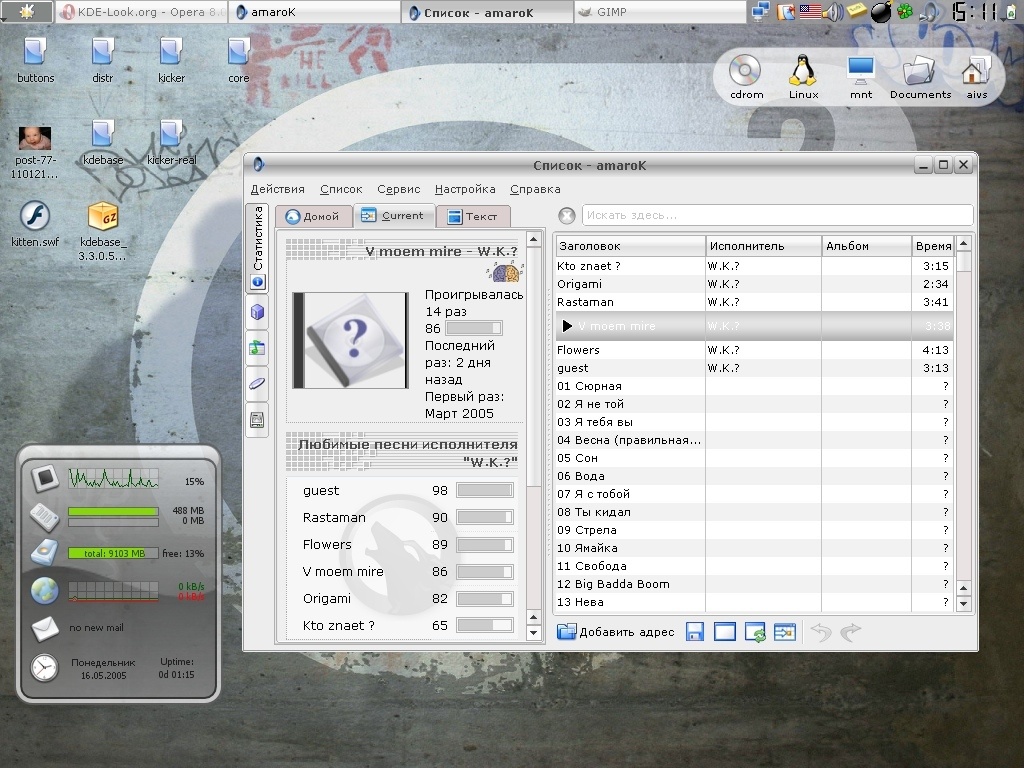Screen dimensions: 1024x768
Task: Open the Documents folder desktop icon
Action: (920, 77)
